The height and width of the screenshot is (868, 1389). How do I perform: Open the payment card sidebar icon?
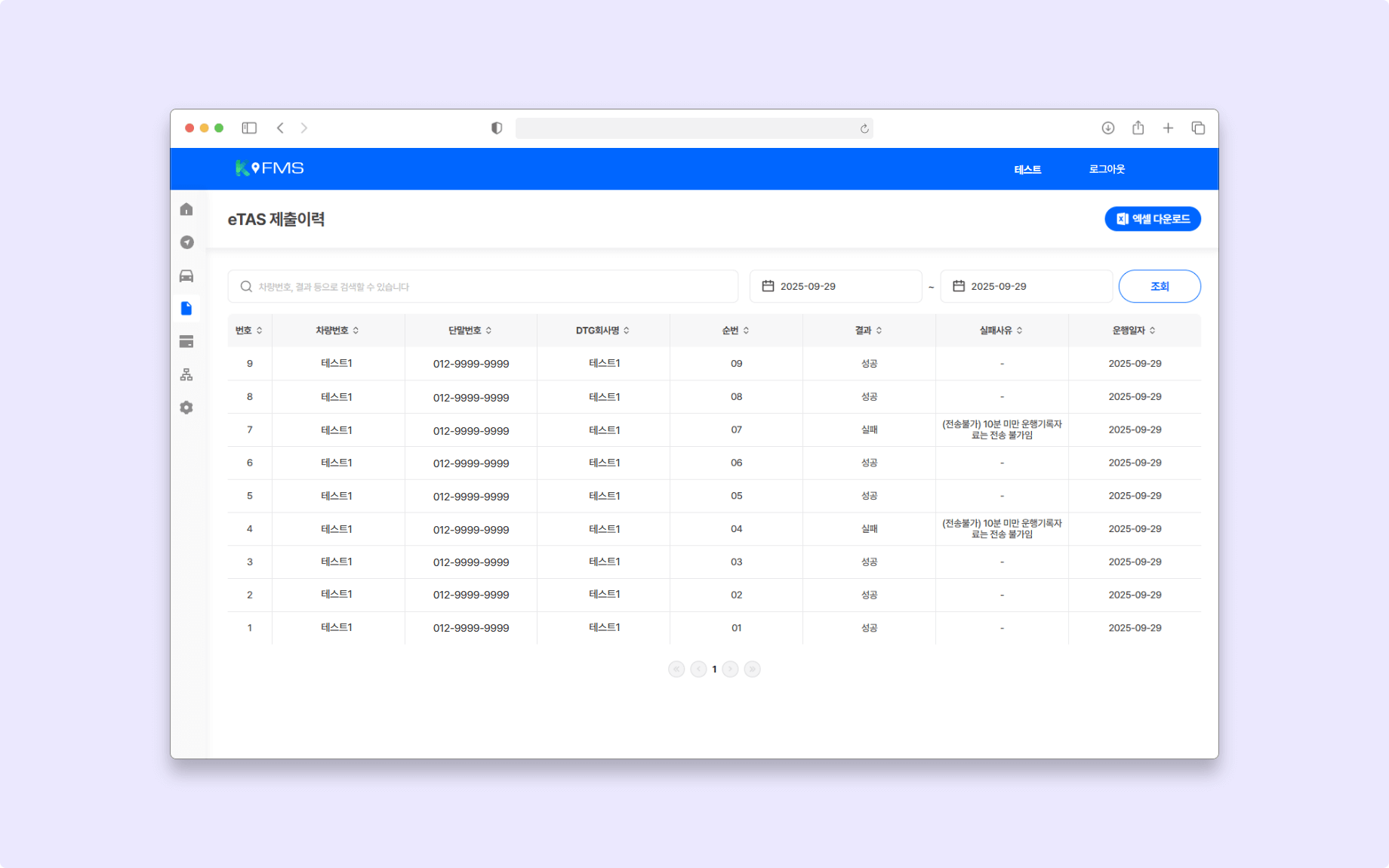[x=186, y=342]
